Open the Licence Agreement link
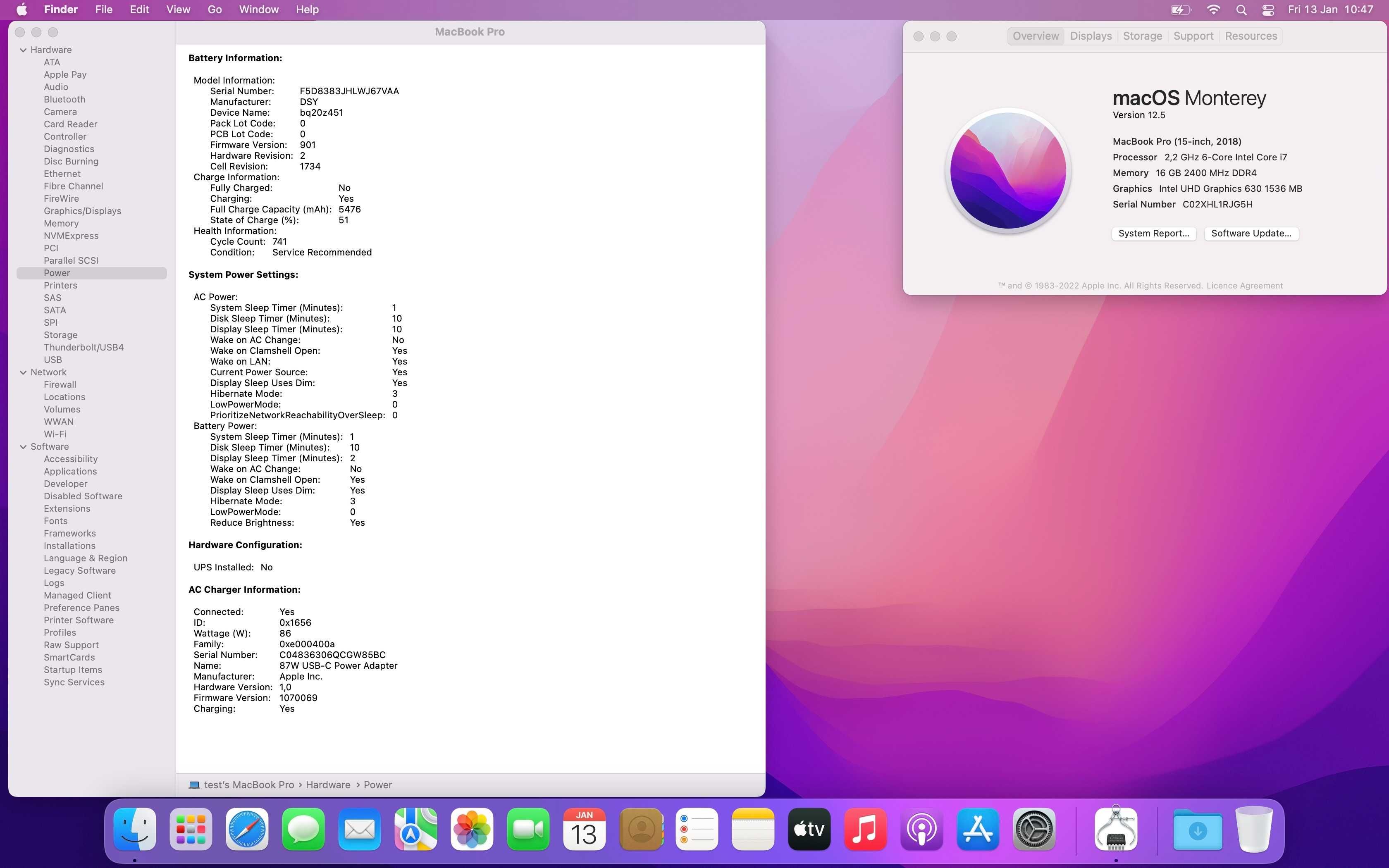The width and height of the screenshot is (1389, 868). pos(1244,286)
